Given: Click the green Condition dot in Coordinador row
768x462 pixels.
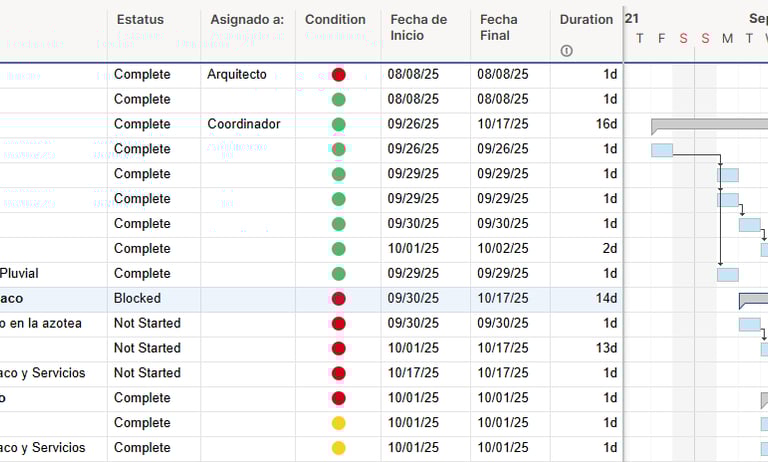Looking at the screenshot, I should coord(338,125).
